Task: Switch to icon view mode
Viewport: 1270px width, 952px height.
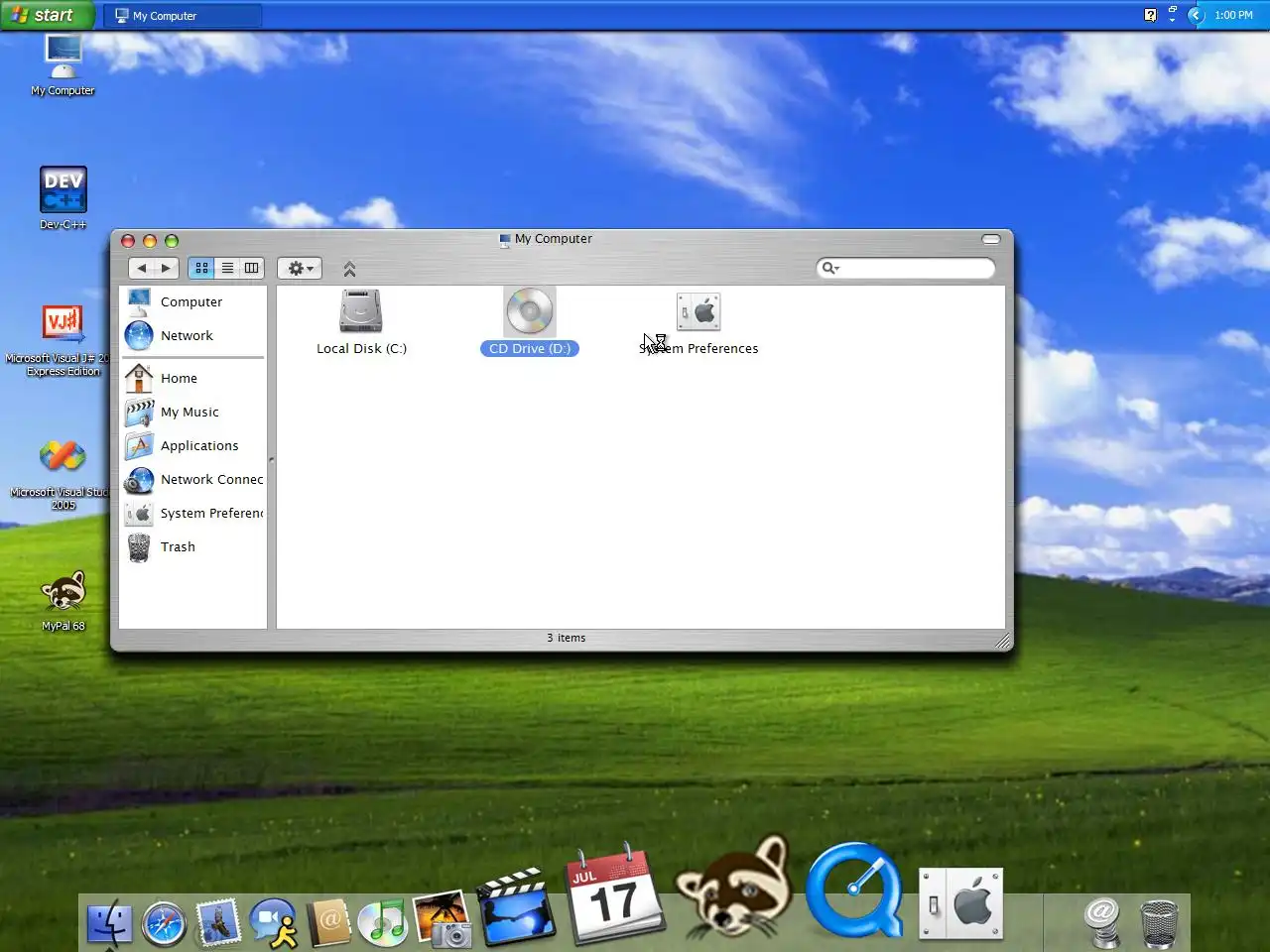Action: [201, 268]
